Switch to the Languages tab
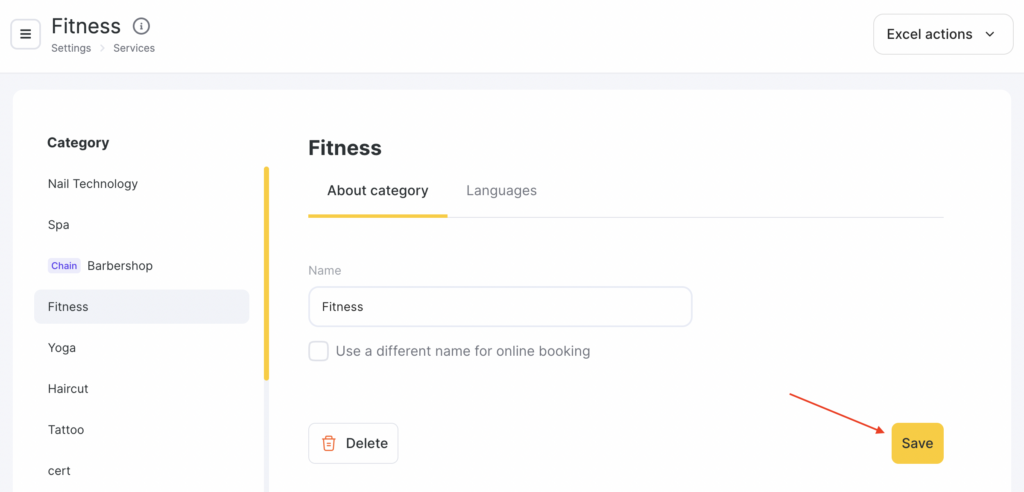The width and height of the screenshot is (1024, 492). coord(501,190)
